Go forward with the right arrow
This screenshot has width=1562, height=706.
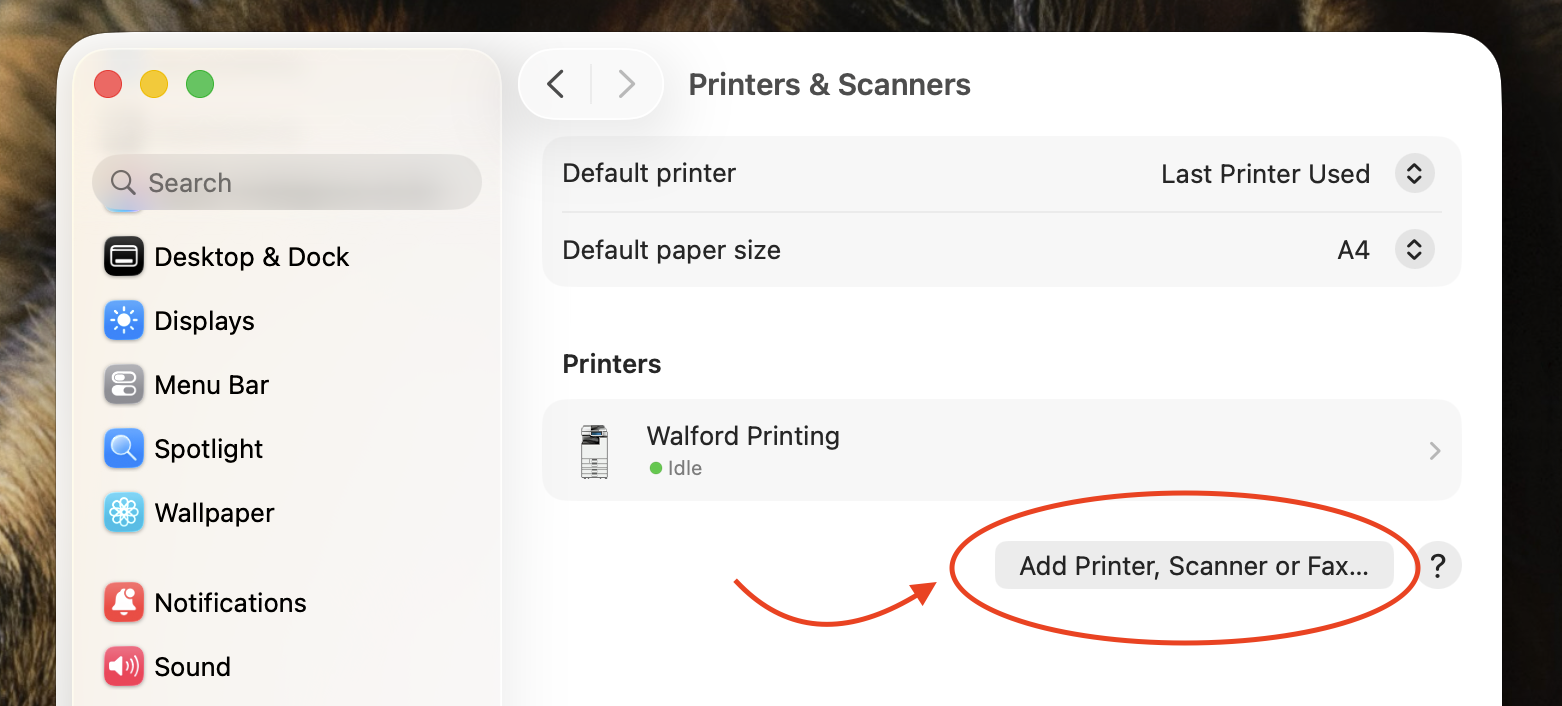coord(627,84)
